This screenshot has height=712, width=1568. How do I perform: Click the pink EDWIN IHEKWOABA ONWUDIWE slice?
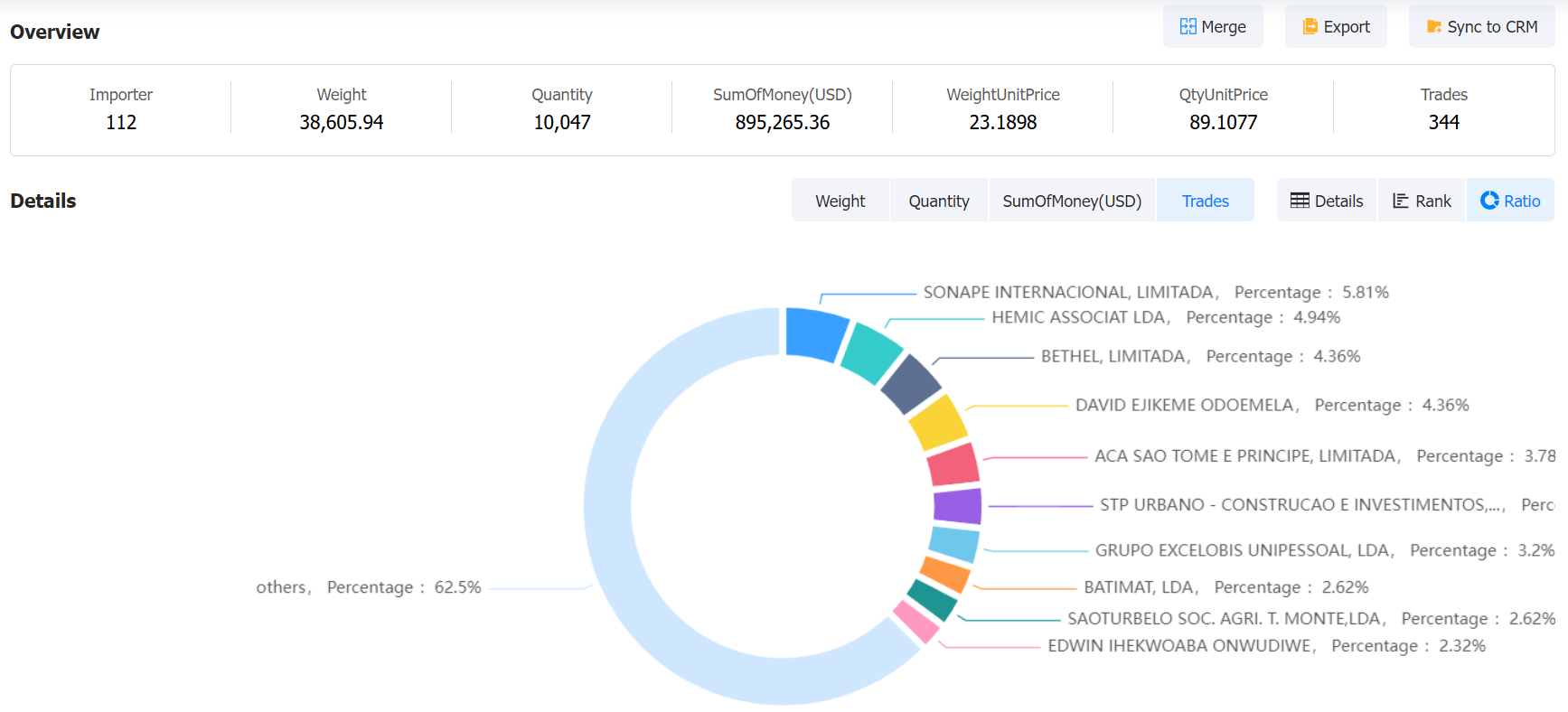click(916, 622)
